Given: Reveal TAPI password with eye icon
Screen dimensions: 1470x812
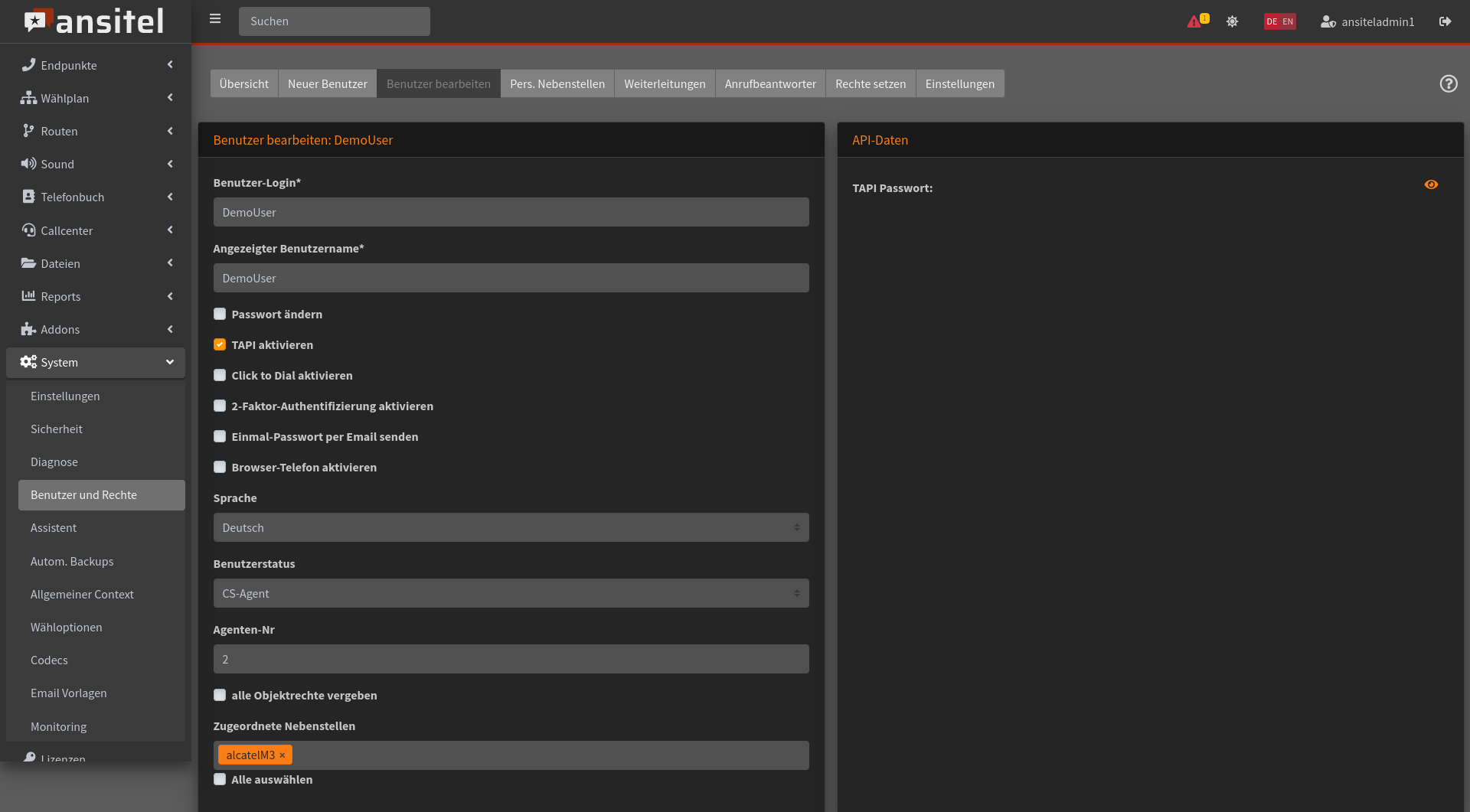Looking at the screenshot, I should [1430, 184].
